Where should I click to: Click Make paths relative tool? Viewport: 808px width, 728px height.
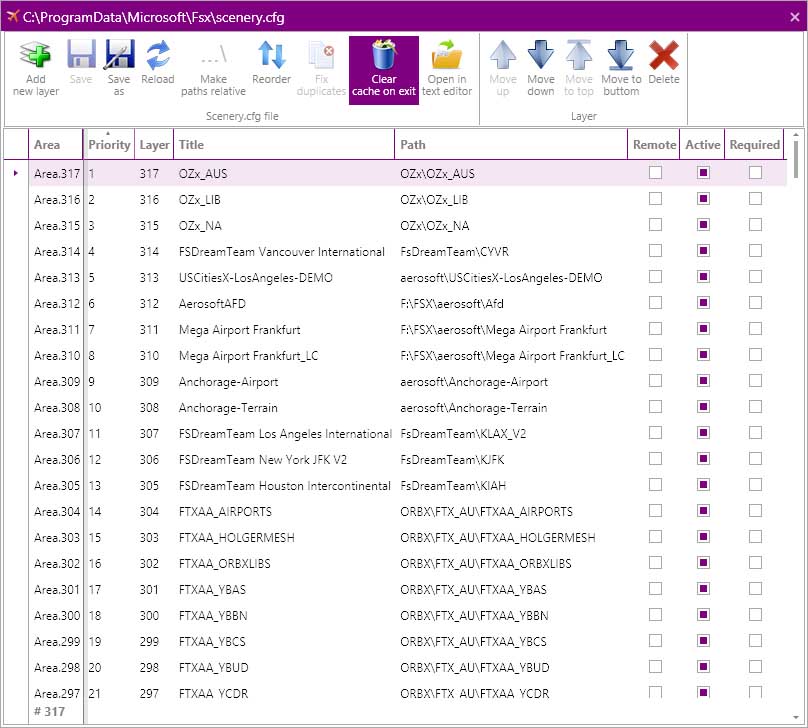click(213, 69)
